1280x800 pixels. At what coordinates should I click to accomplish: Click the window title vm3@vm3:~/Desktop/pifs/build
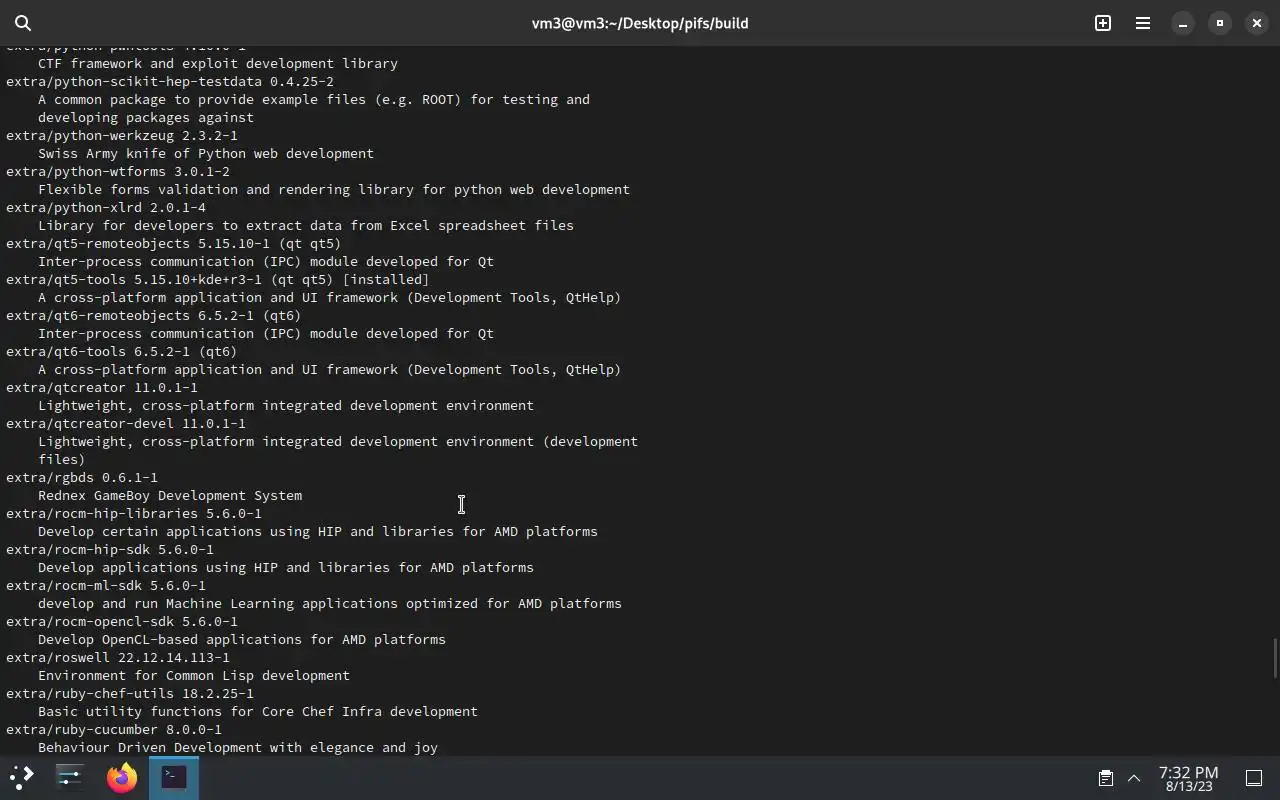point(640,23)
